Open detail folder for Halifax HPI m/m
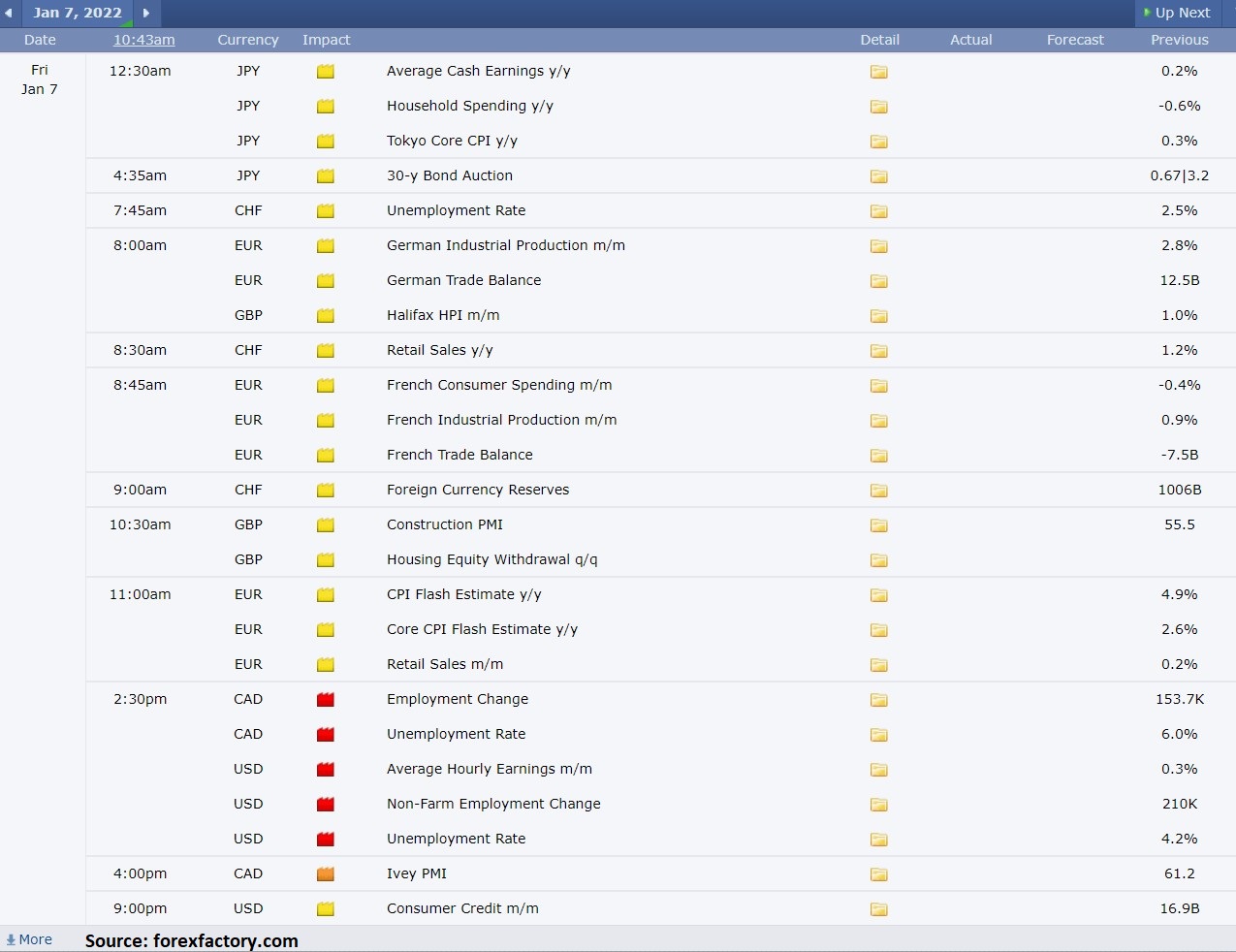Viewport: 1236px width, 952px height. click(x=879, y=316)
